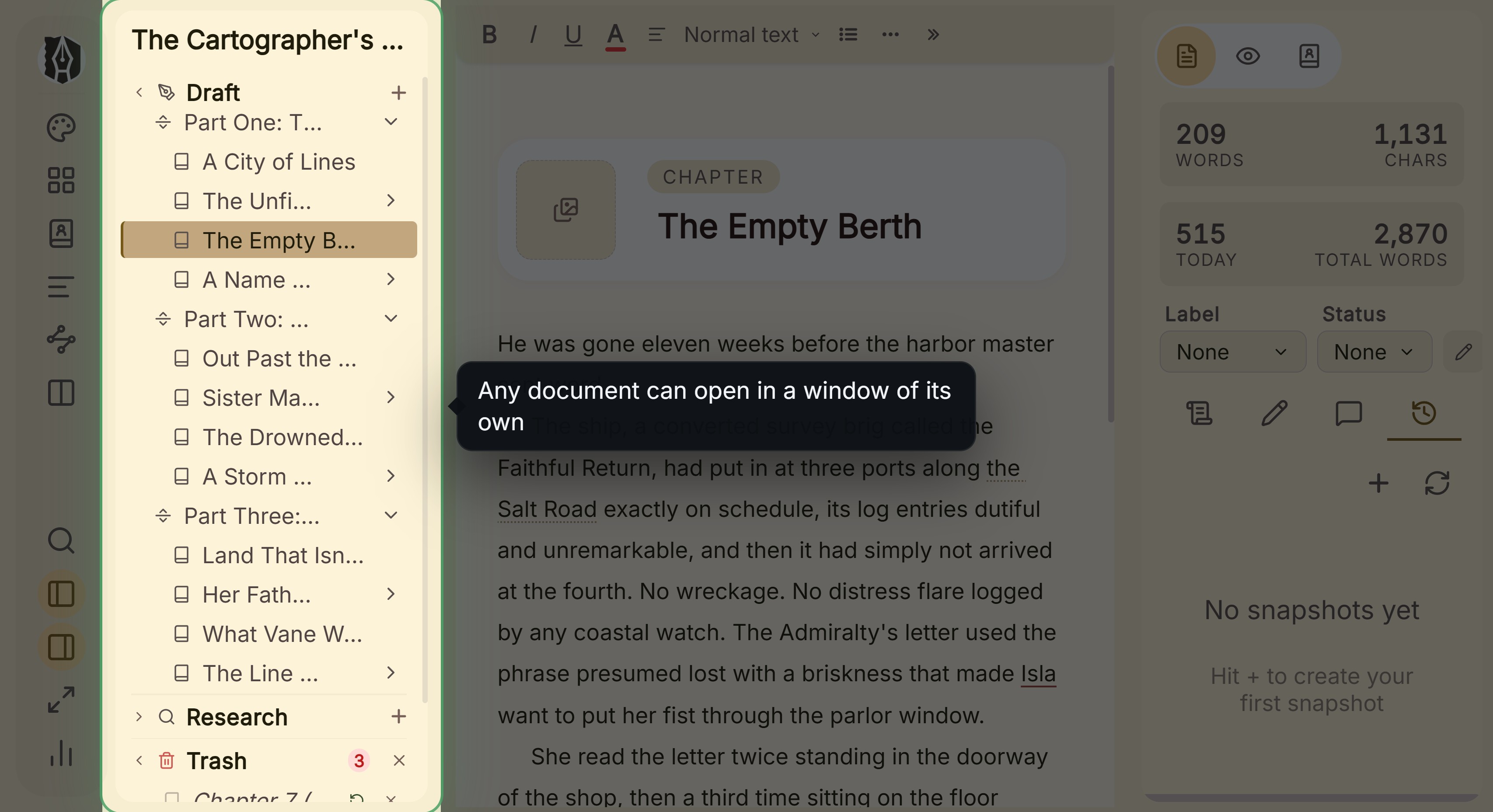Switch to the comments bubble tab
The width and height of the screenshot is (1493, 812).
(1349, 413)
